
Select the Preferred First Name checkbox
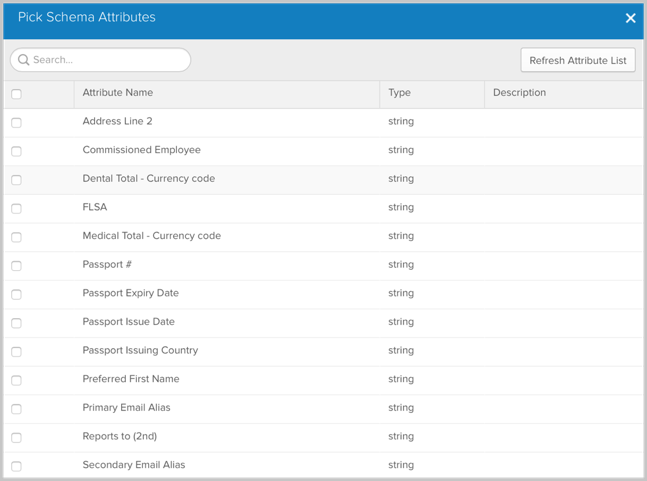(16, 380)
